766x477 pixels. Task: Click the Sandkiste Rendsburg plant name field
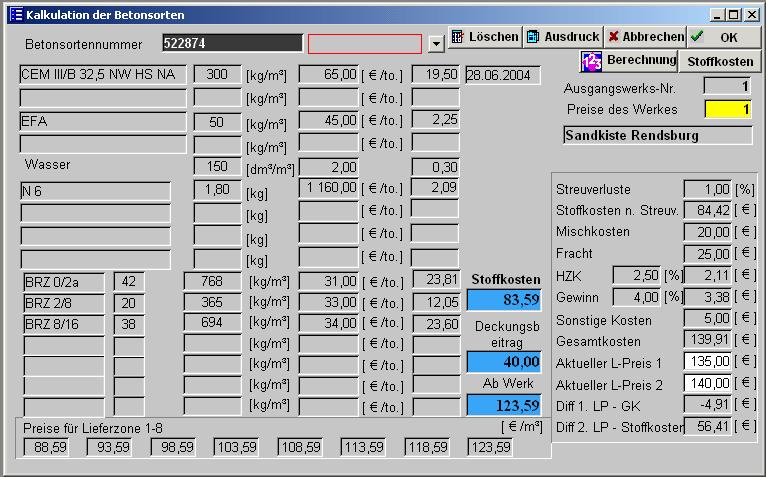[x=656, y=135]
